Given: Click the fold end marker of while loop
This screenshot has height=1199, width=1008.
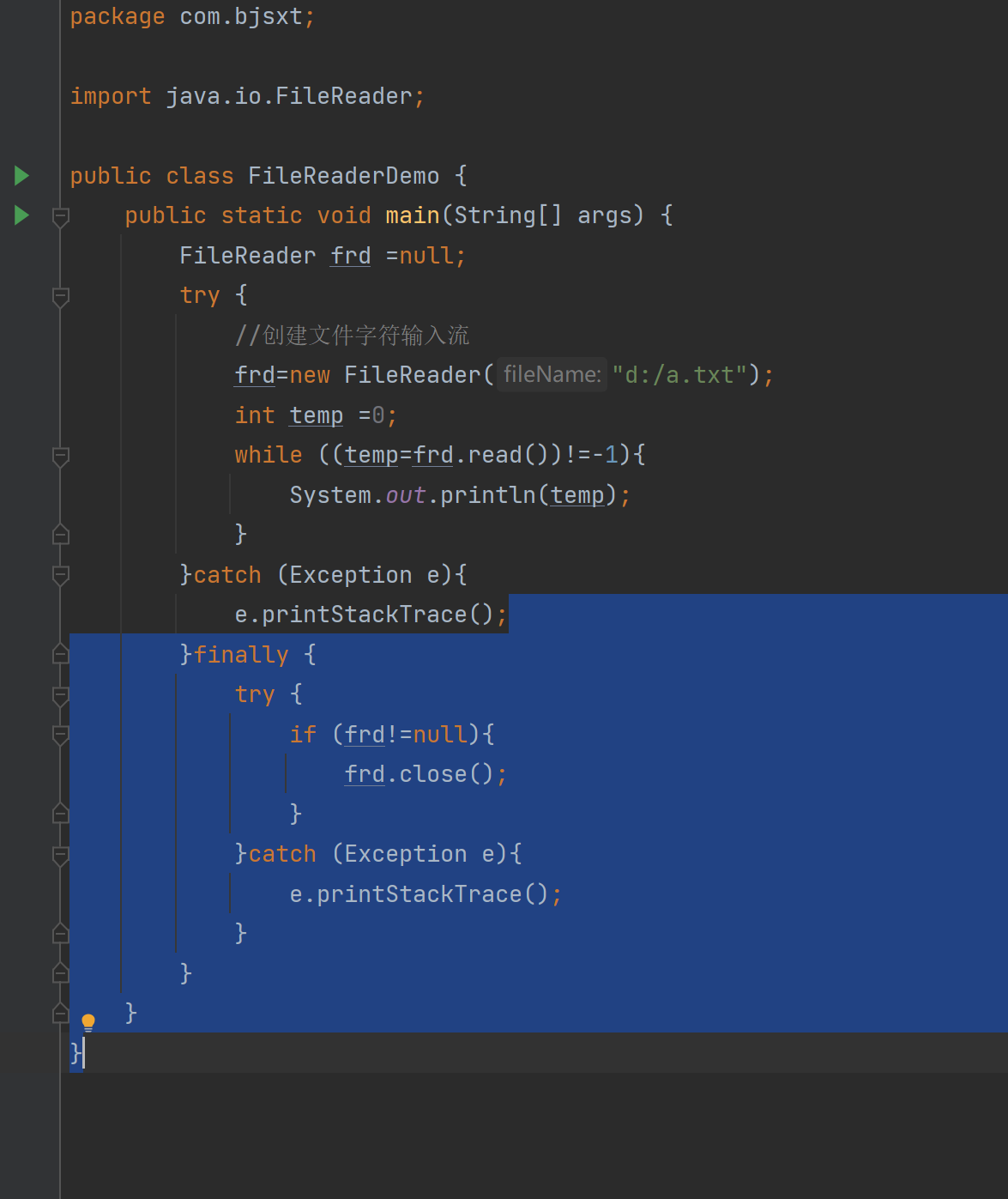Looking at the screenshot, I should point(61,534).
